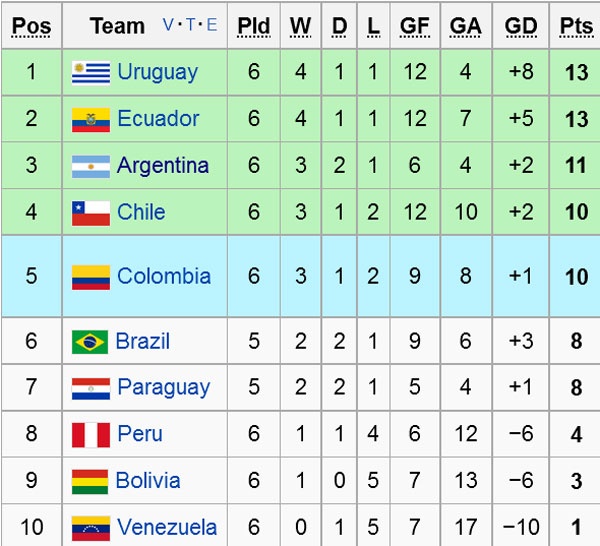Click the Uruguay flag icon
The image size is (600, 546).
coord(91,72)
